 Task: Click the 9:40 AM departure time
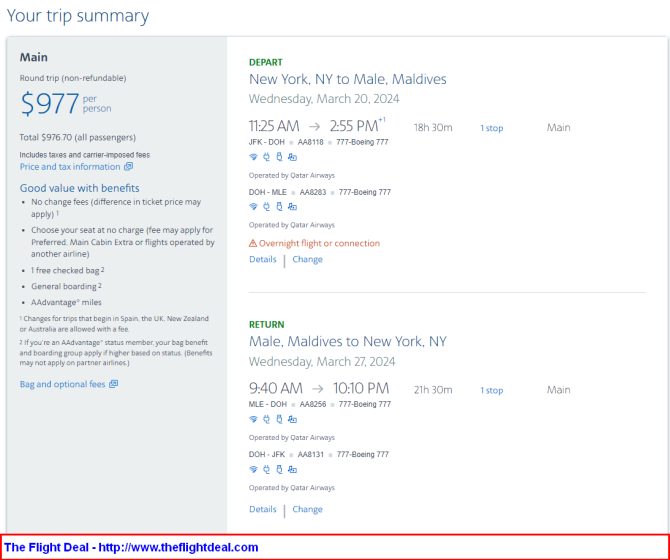pyautogui.click(x=276, y=388)
